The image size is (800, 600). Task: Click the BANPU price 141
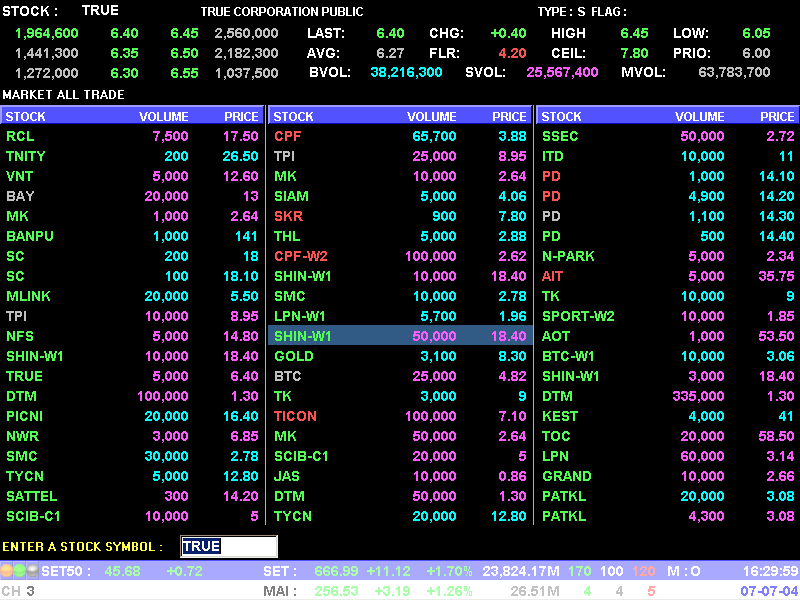pyautogui.click(x=246, y=236)
